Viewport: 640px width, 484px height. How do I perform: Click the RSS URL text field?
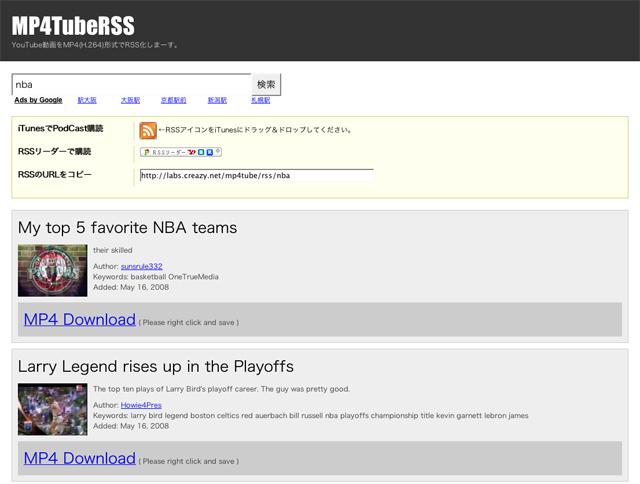256,176
